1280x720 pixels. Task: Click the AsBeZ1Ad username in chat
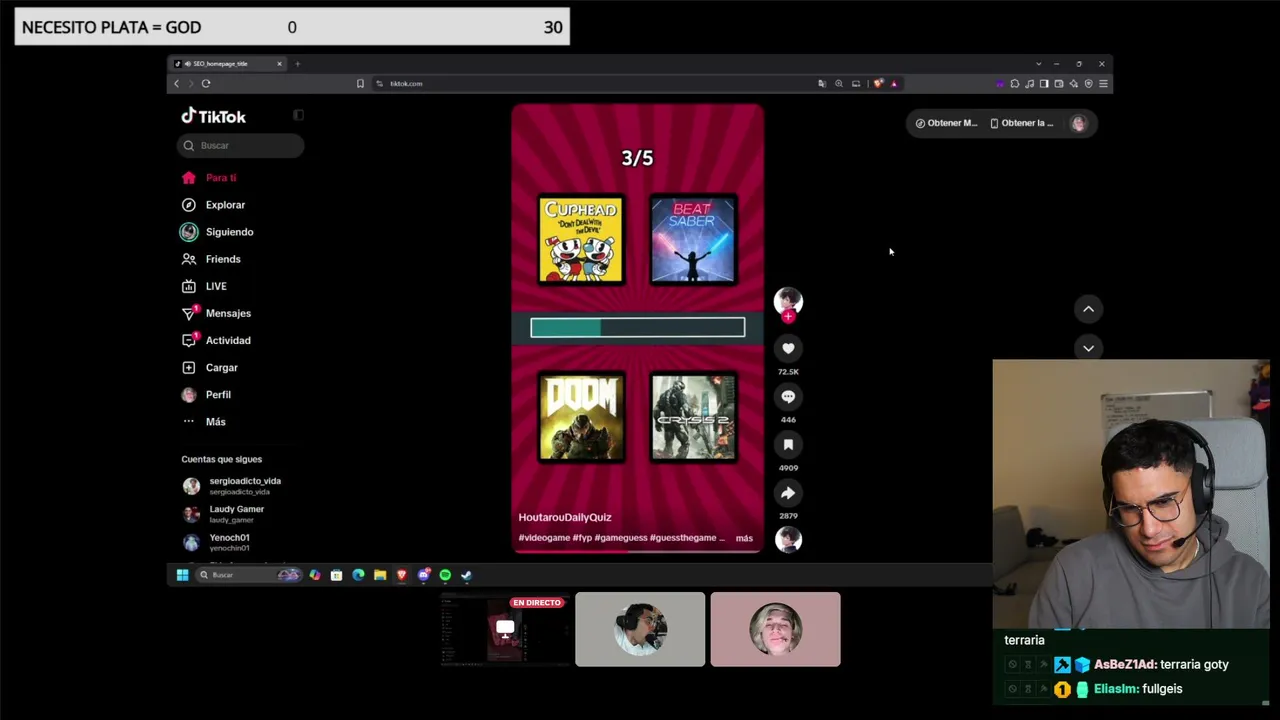pyautogui.click(x=1125, y=664)
